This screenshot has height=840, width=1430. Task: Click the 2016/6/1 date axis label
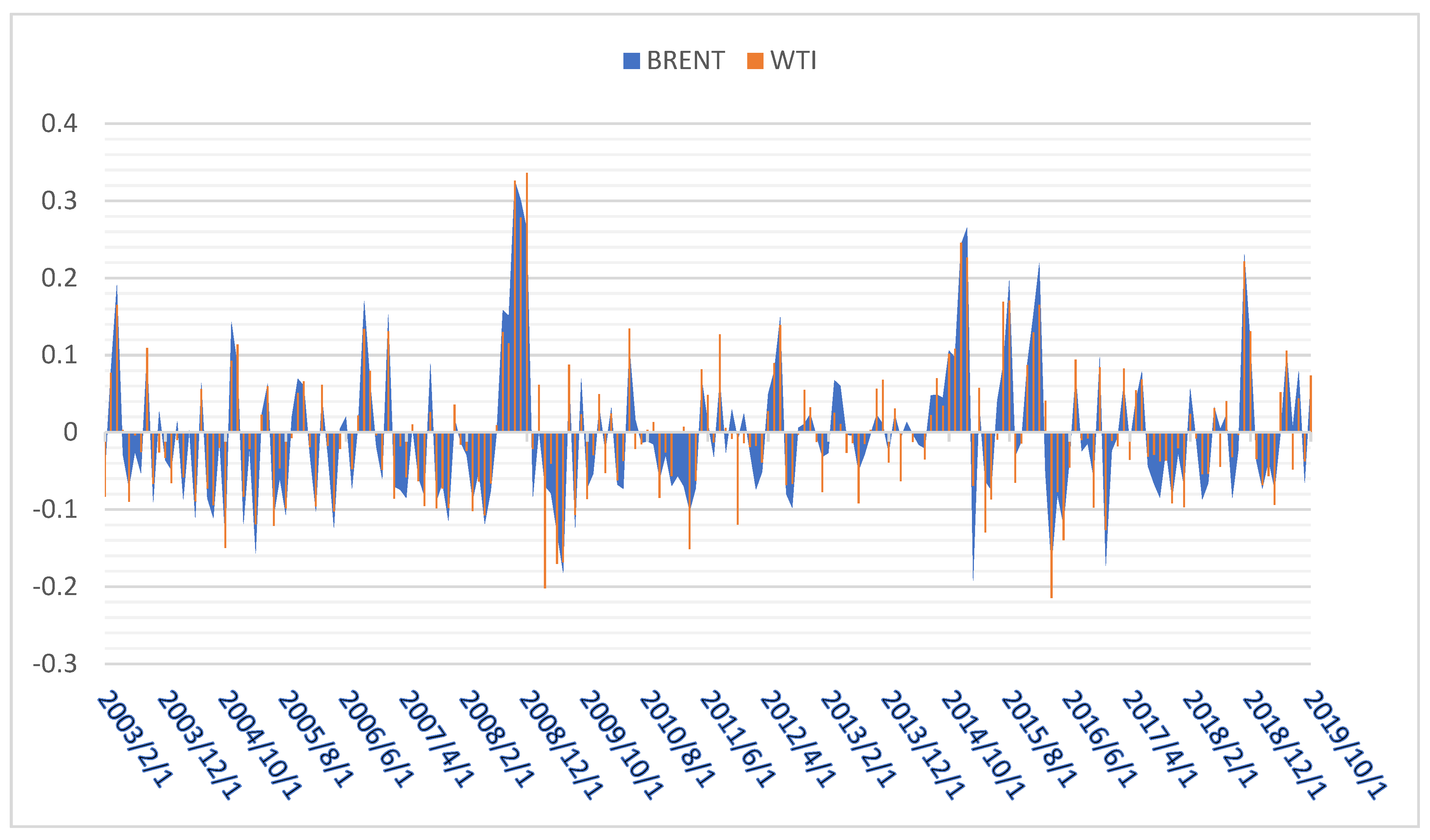[1099, 739]
